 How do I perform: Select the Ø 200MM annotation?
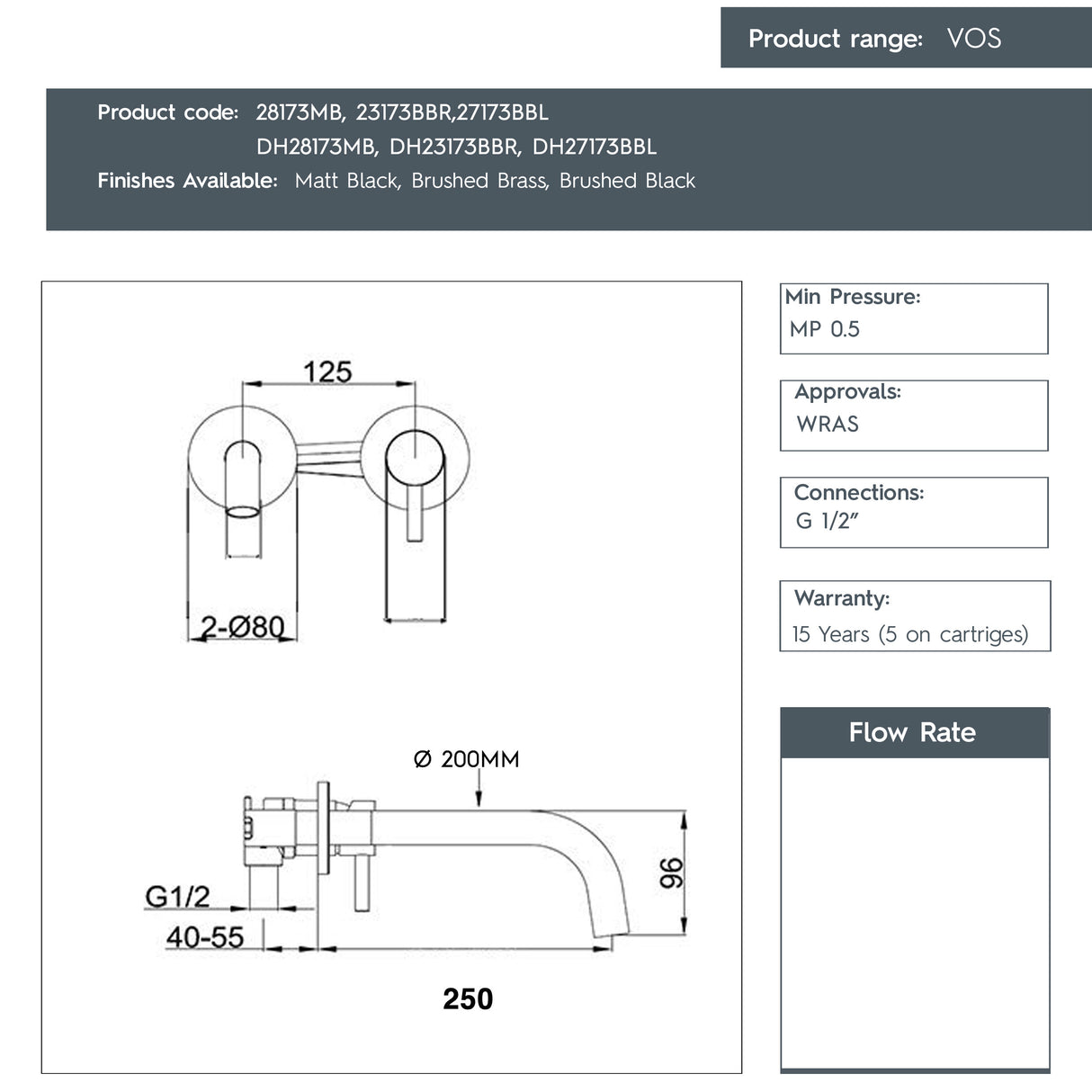pyautogui.click(x=466, y=759)
